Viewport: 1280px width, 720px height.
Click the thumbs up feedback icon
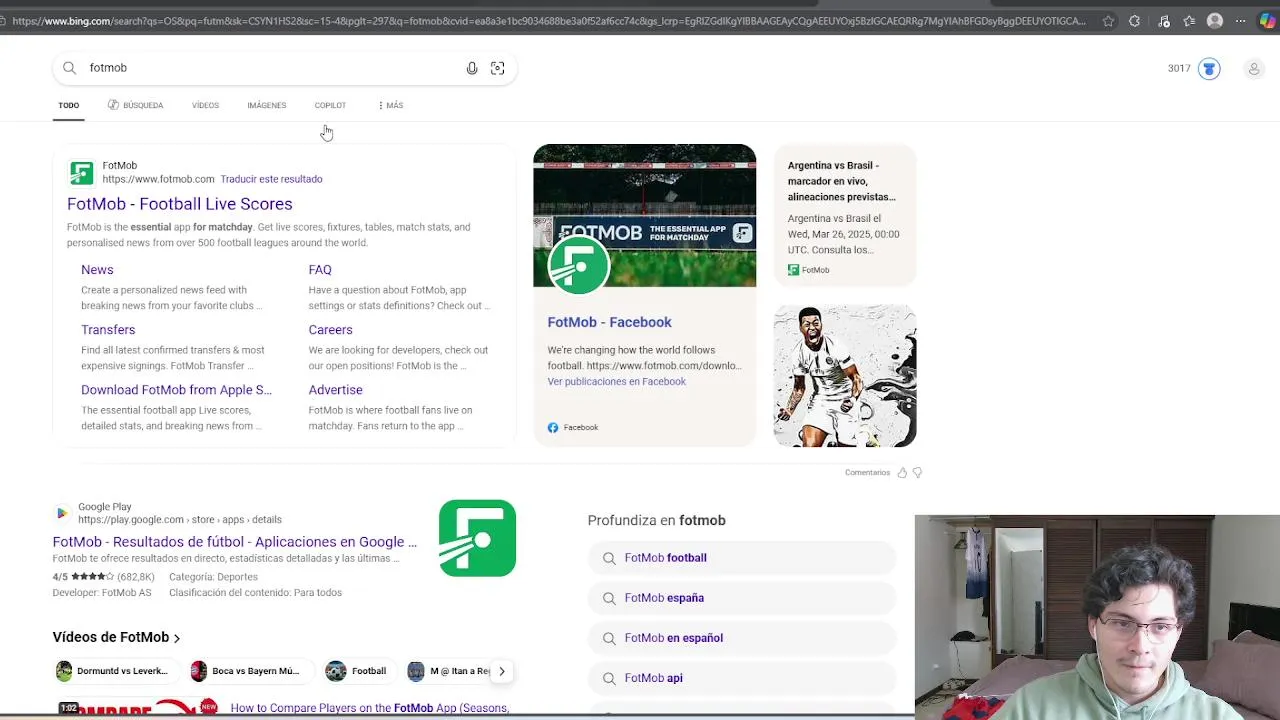902,473
